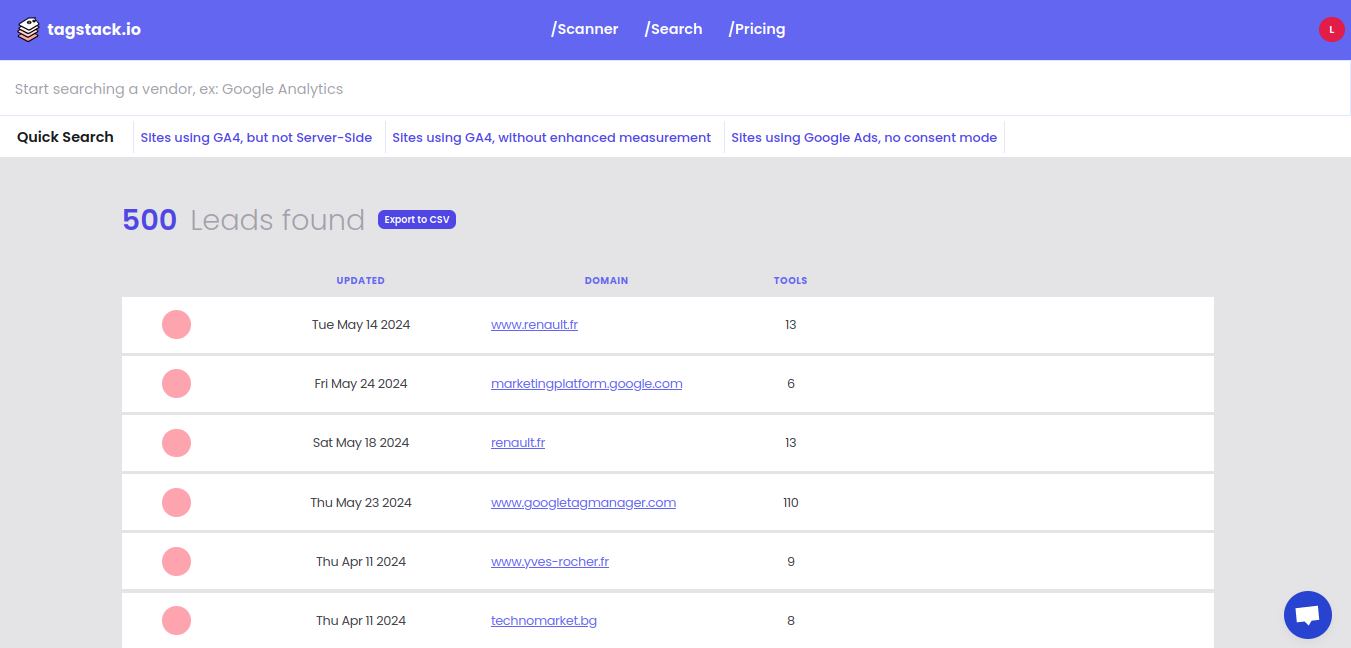Click the date Sat May 18 2024
This screenshot has height=648, width=1351.
(361, 443)
